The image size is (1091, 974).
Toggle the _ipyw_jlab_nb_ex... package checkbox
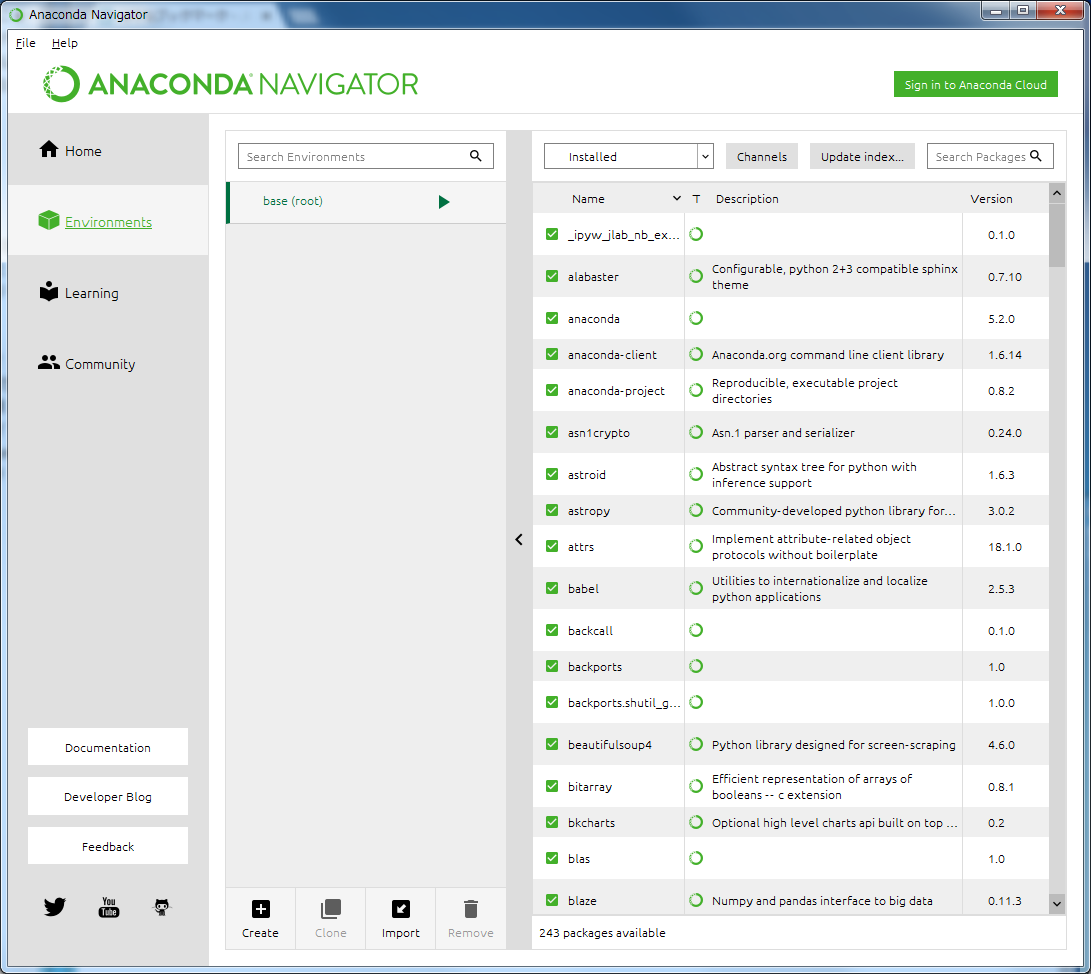click(552, 234)
